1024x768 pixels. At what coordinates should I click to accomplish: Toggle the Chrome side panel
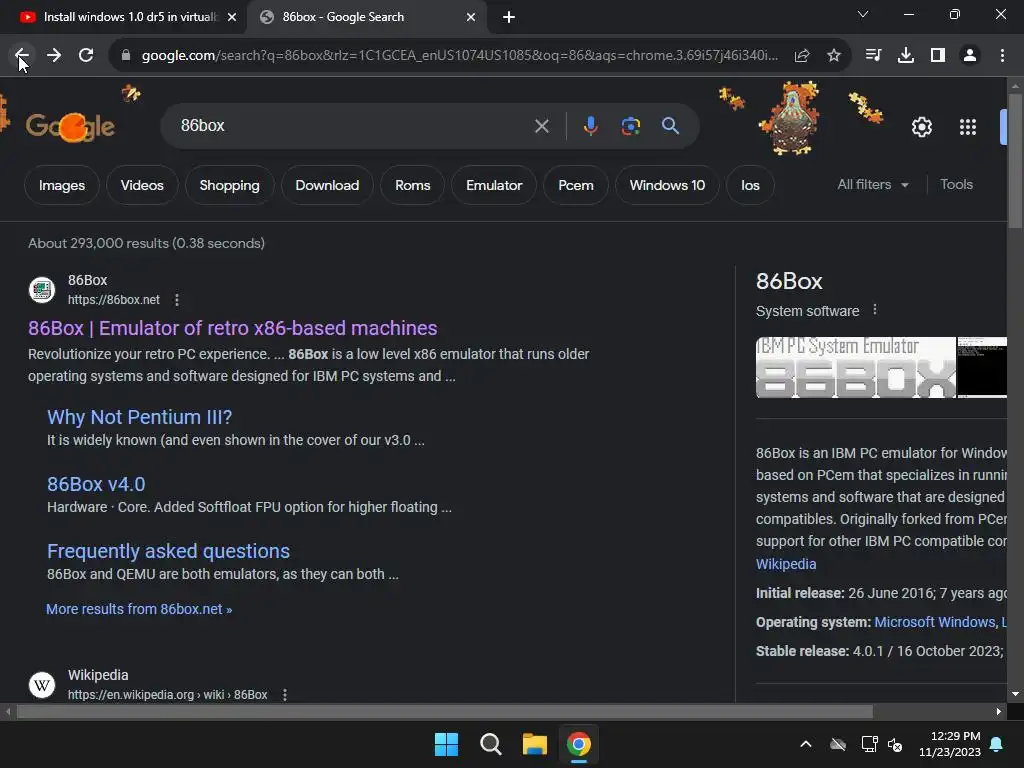pos(938,56)
